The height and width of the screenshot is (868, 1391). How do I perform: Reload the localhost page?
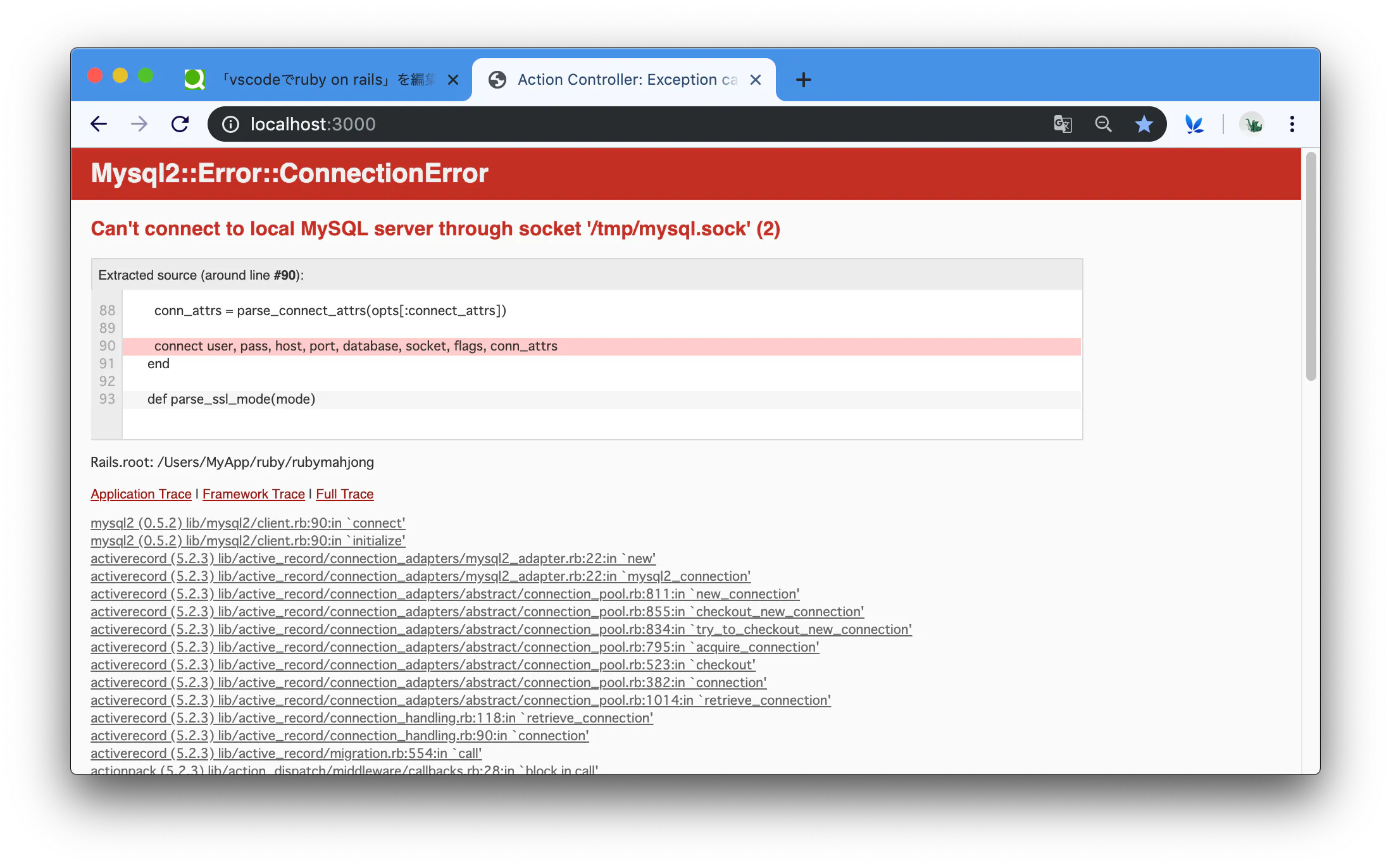click(x=180, y=124)
